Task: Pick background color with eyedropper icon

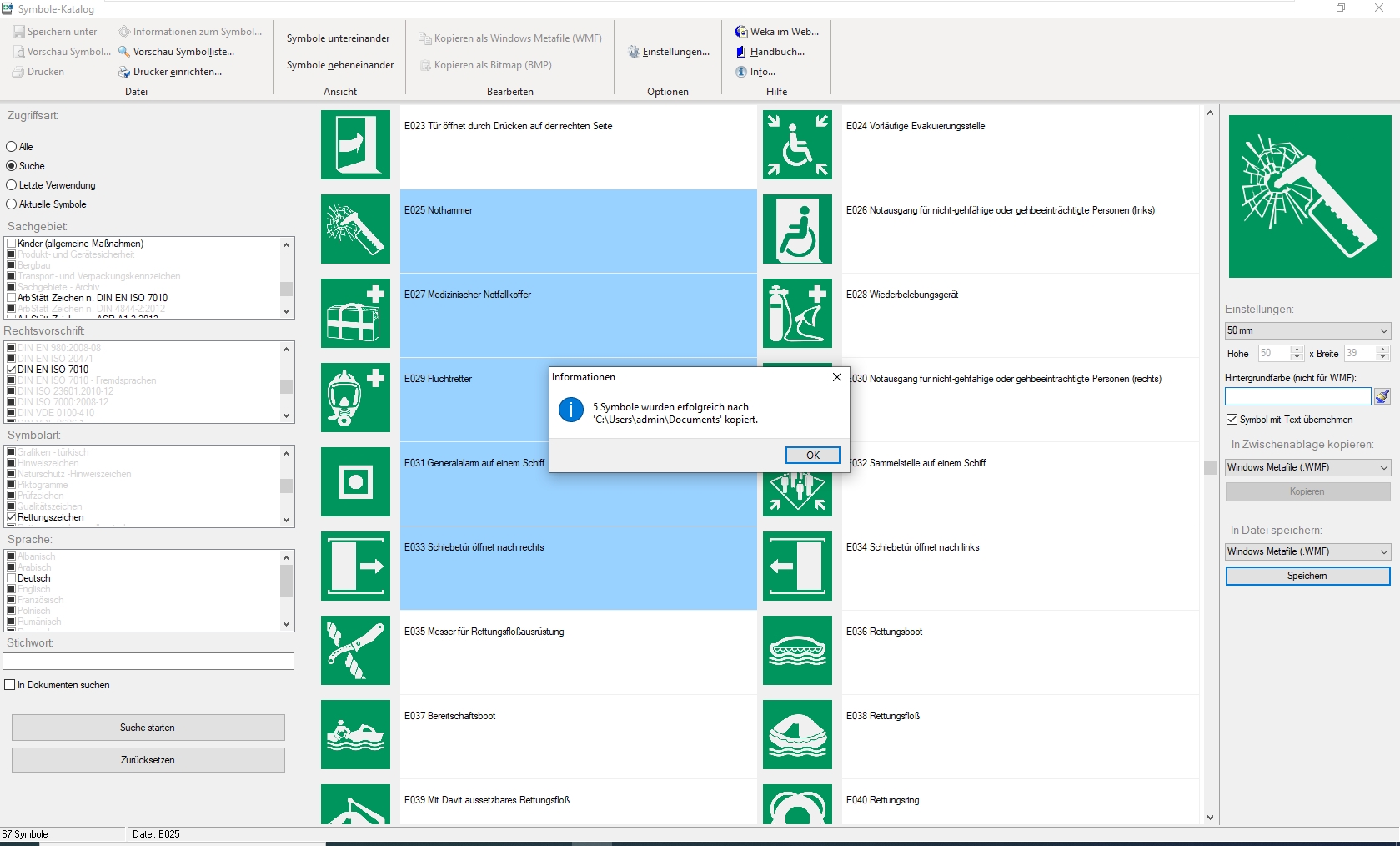Action: [1382, 396]
